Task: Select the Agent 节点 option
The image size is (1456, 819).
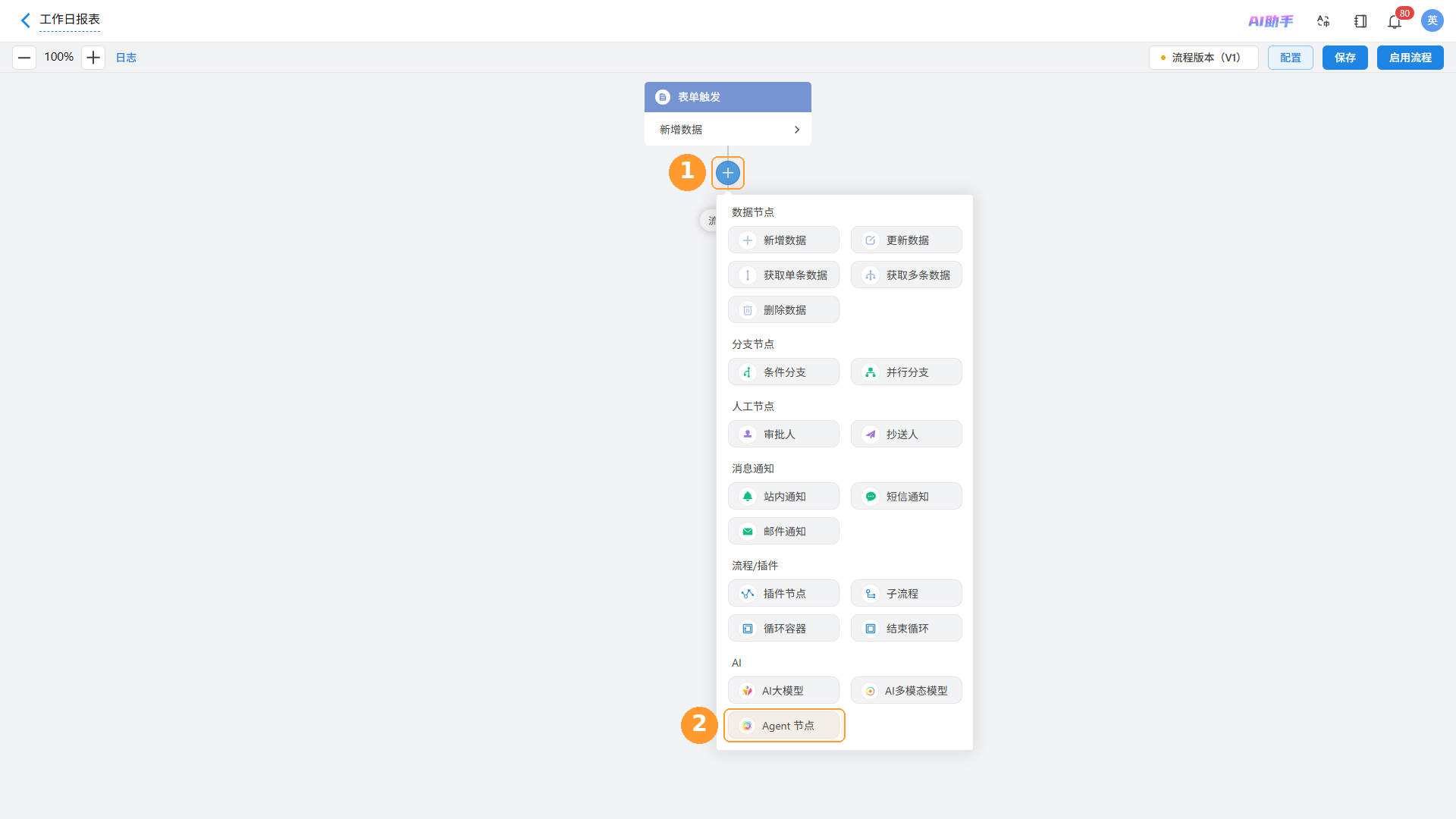Action: click(784, 726)
